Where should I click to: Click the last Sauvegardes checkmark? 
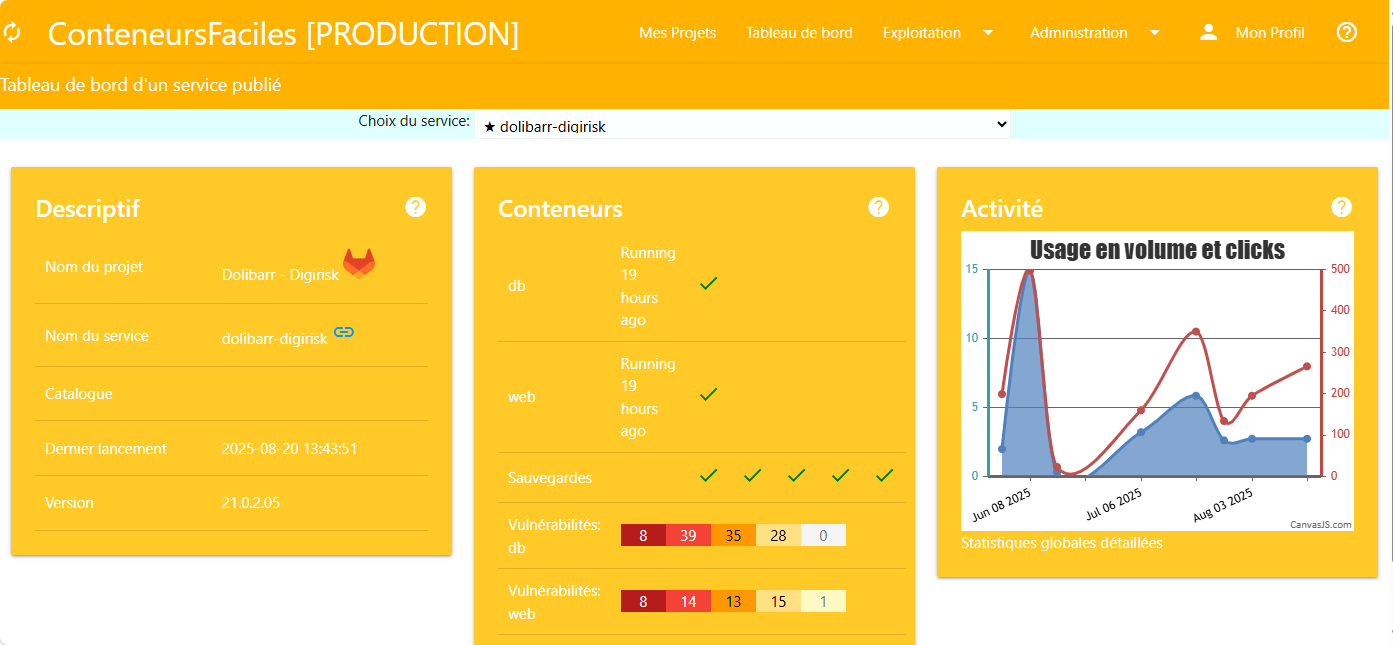(884, 476)
